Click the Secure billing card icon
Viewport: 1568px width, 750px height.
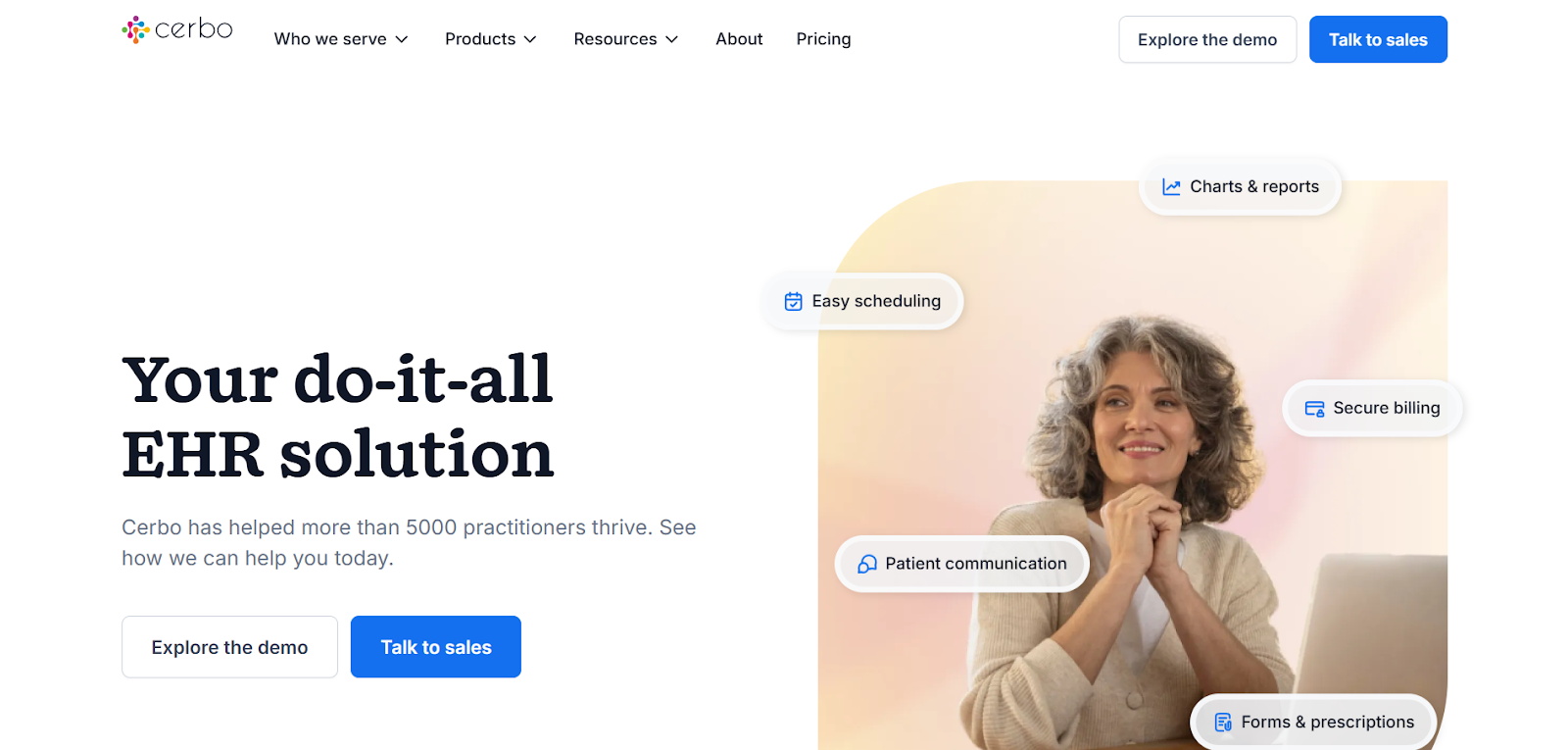click(x=1314, y=409)
